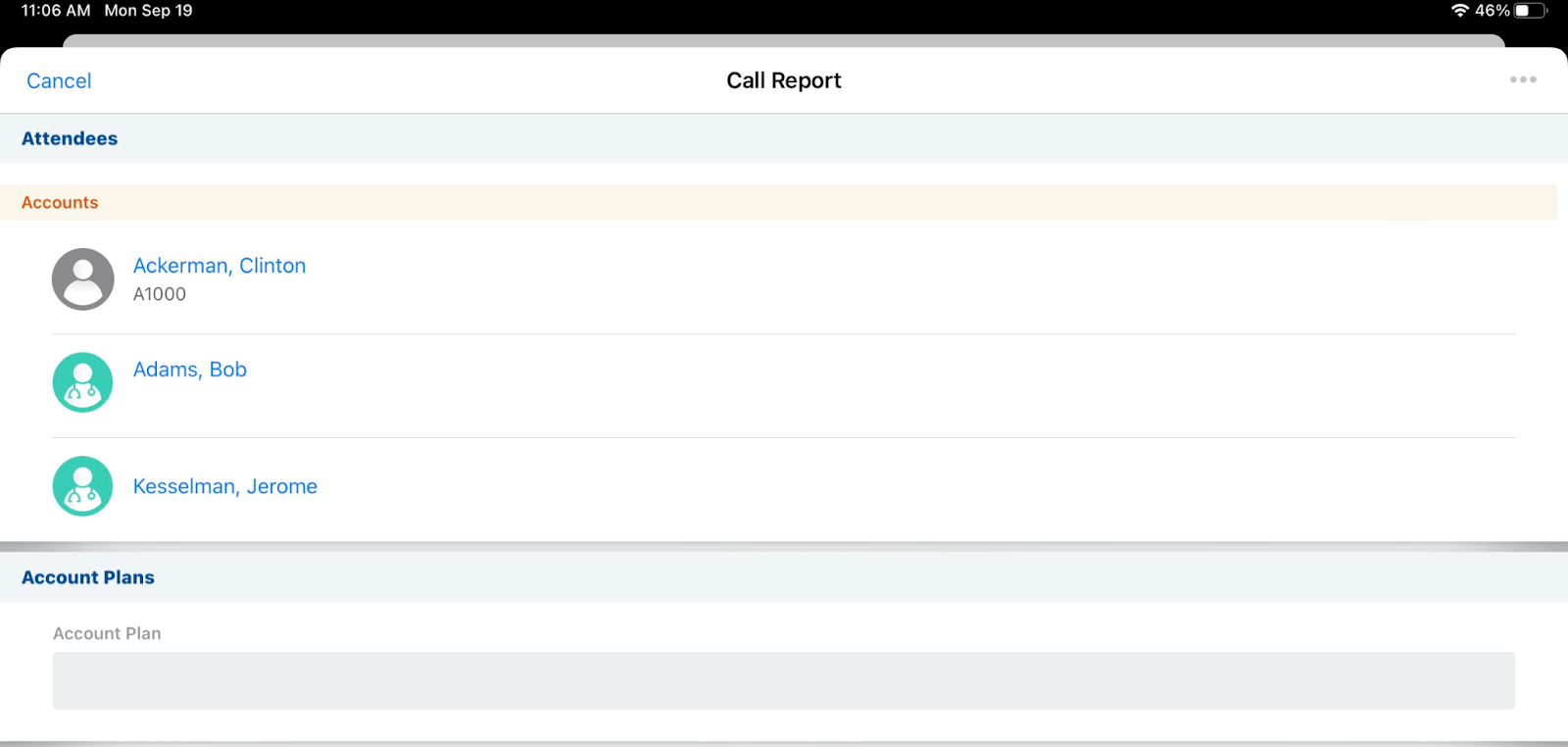Click the Account Plans section header
1568x747 pixels.
88,577
